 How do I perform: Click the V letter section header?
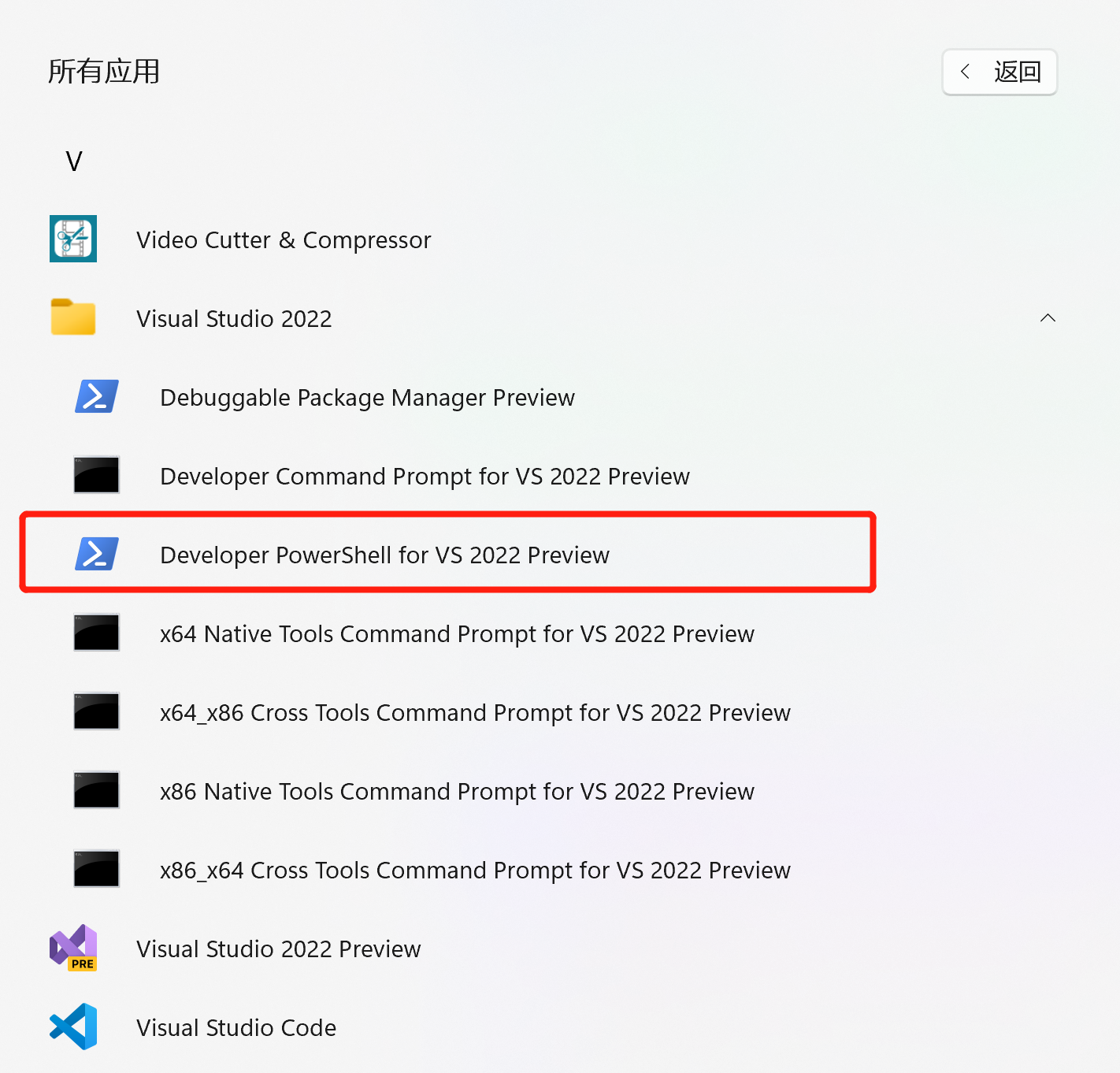74,162
